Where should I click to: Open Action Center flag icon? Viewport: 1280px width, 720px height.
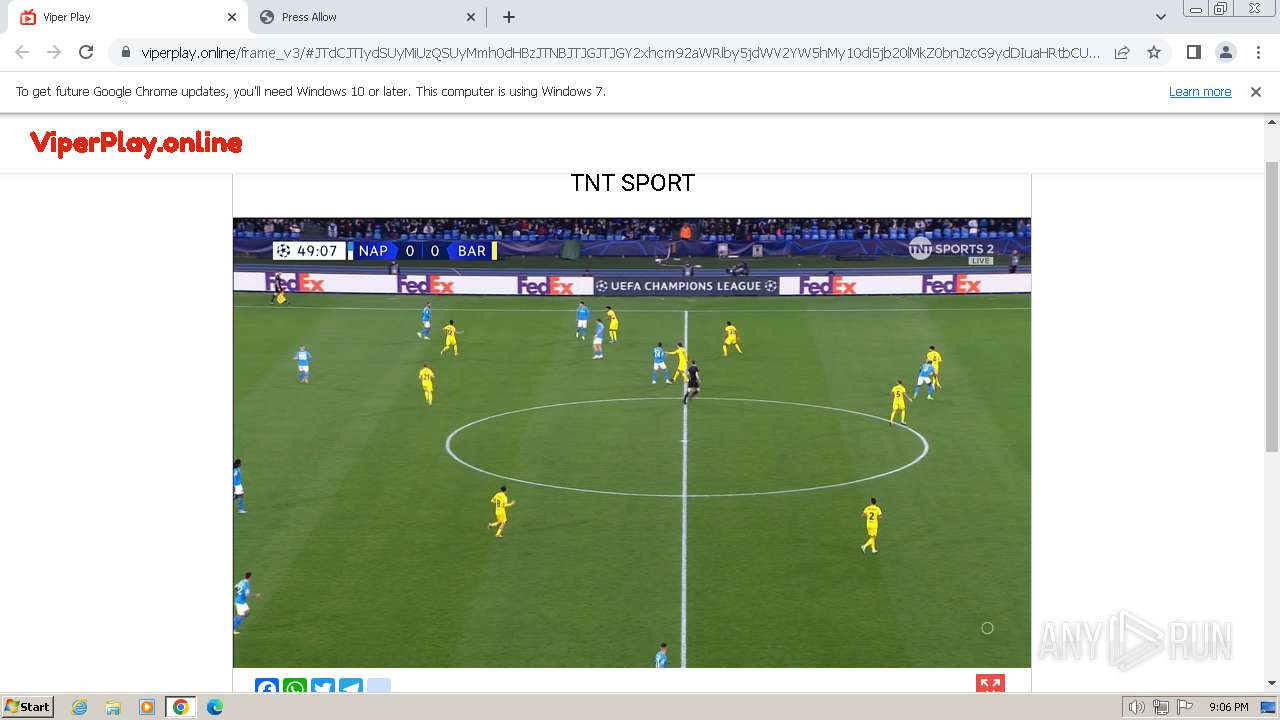pos(1185,707)
